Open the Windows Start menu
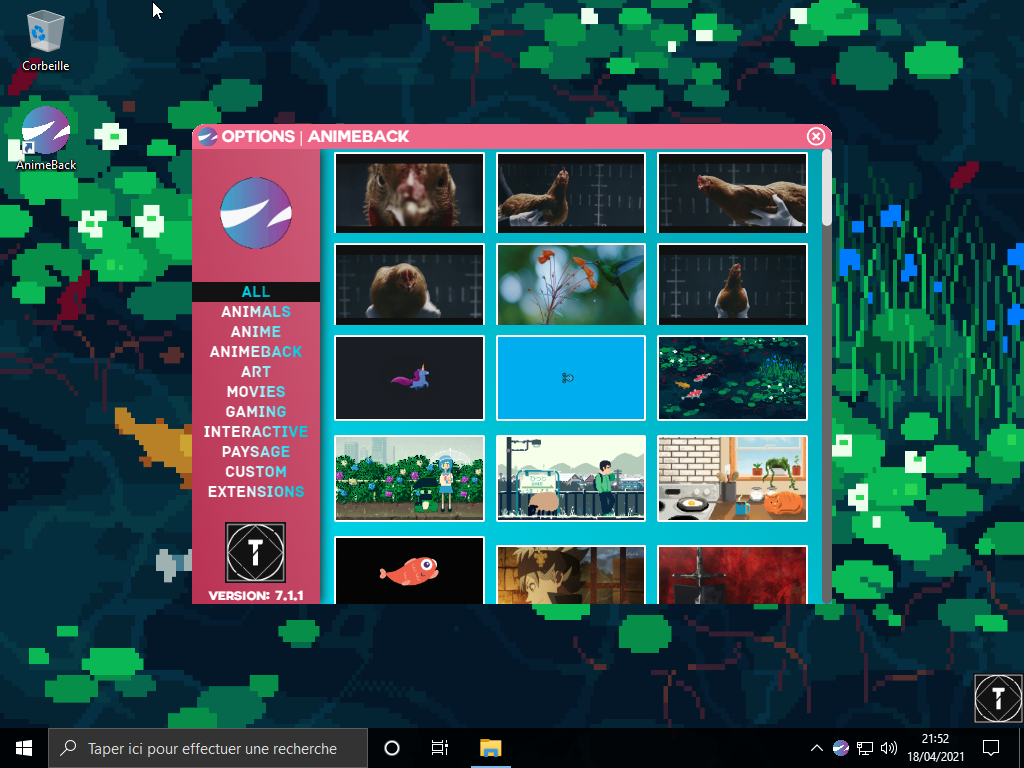The width and height of the screenshot is (1024, 768). click(24, 748)
